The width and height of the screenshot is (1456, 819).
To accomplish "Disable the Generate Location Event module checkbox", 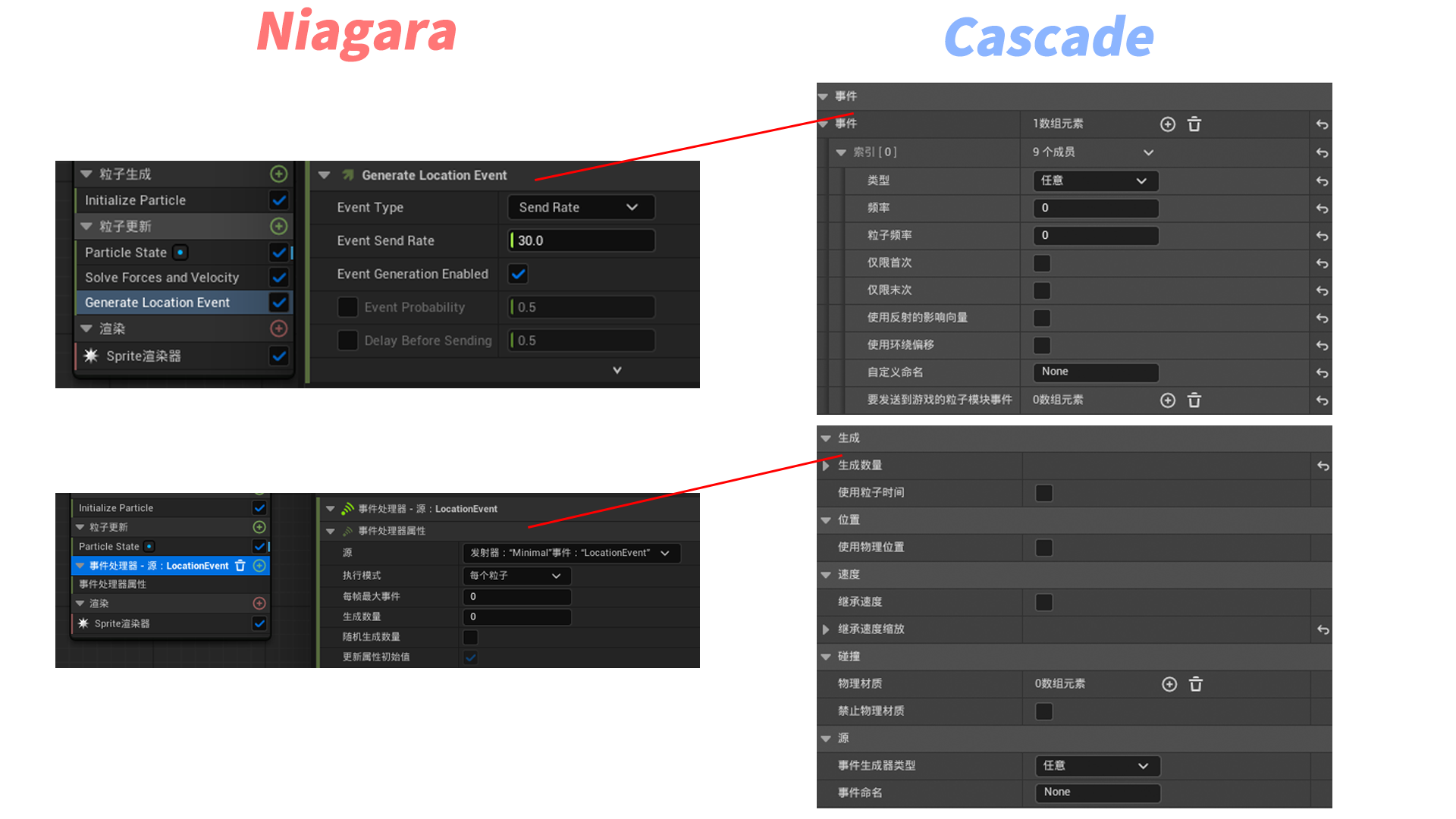I will pos(279,303).
